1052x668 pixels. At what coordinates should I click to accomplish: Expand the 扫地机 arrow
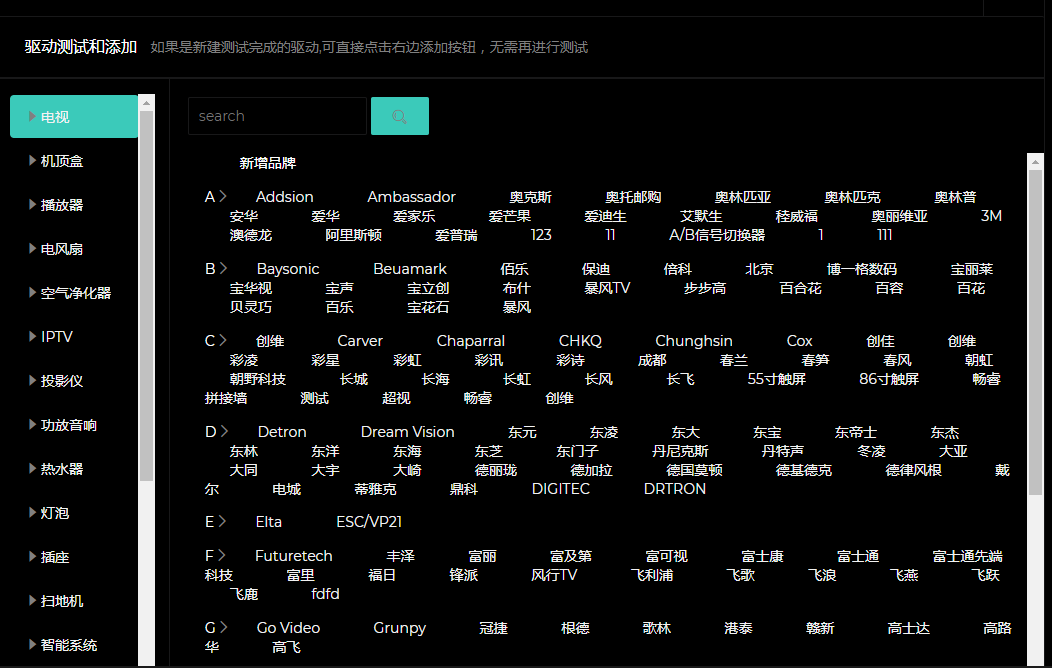[x=32, y=600]
